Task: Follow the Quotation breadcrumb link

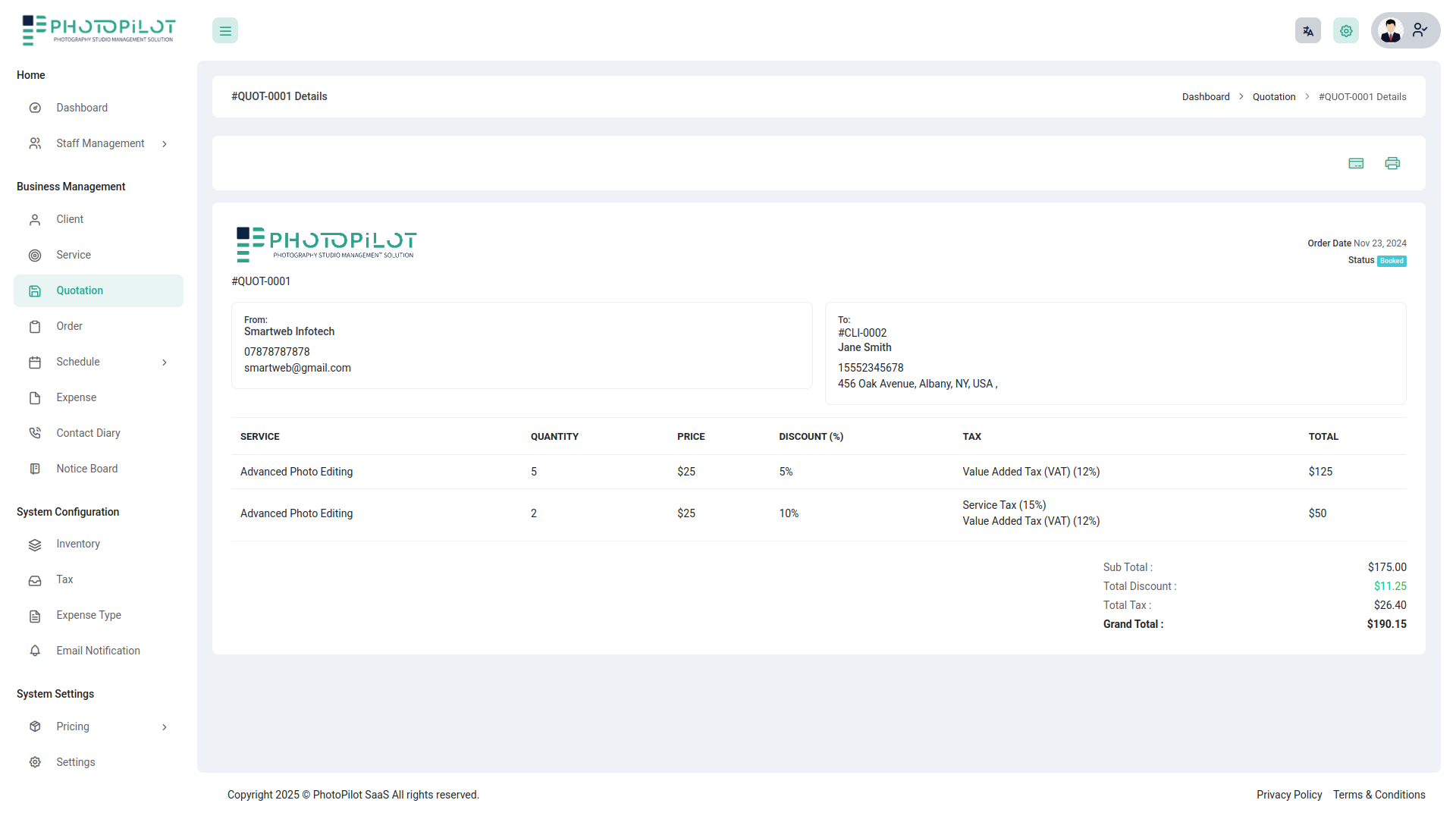Action: (x=1274, y=97)
